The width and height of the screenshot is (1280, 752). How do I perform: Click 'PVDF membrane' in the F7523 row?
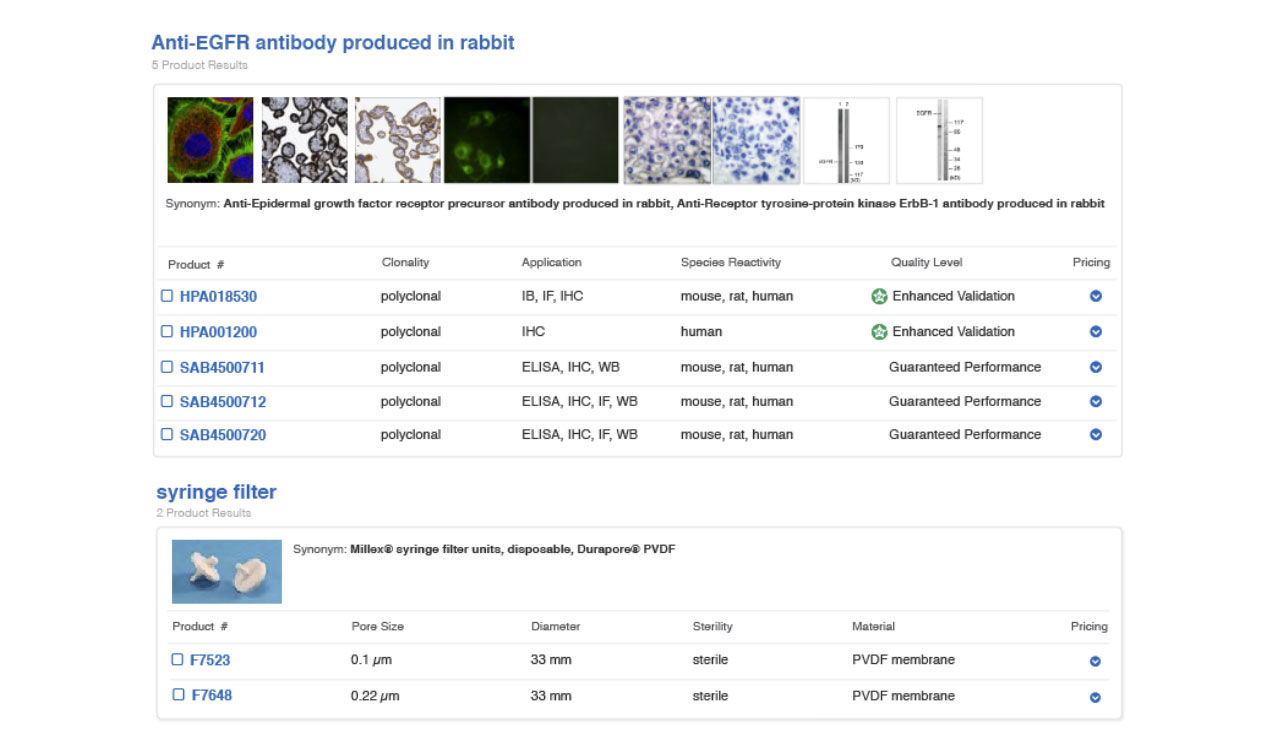tap(903, 660)
